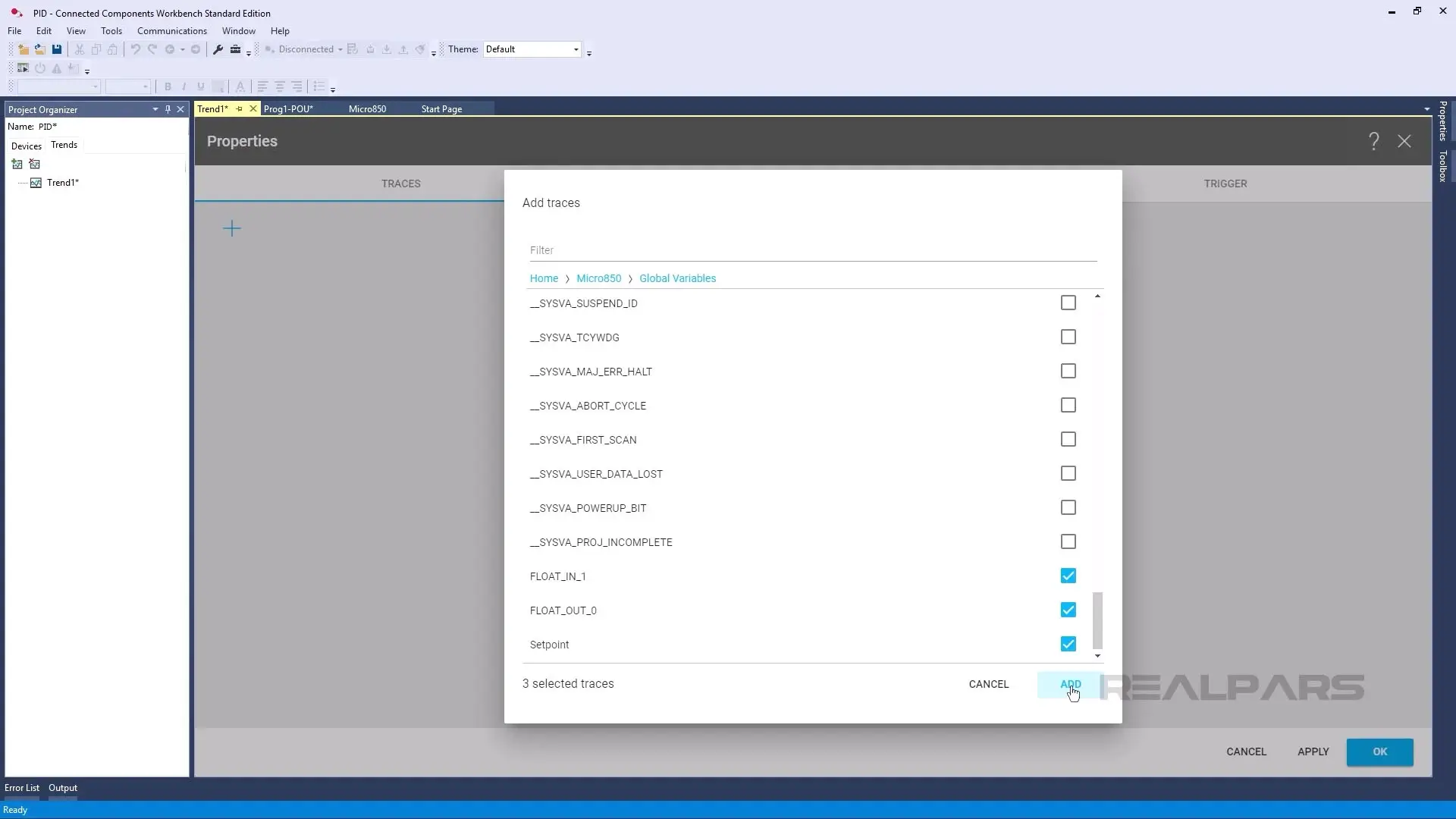Viewport: 1456px width, 819px height.
Task: Click the Undo arrow icon
Action: click(135, 49)
